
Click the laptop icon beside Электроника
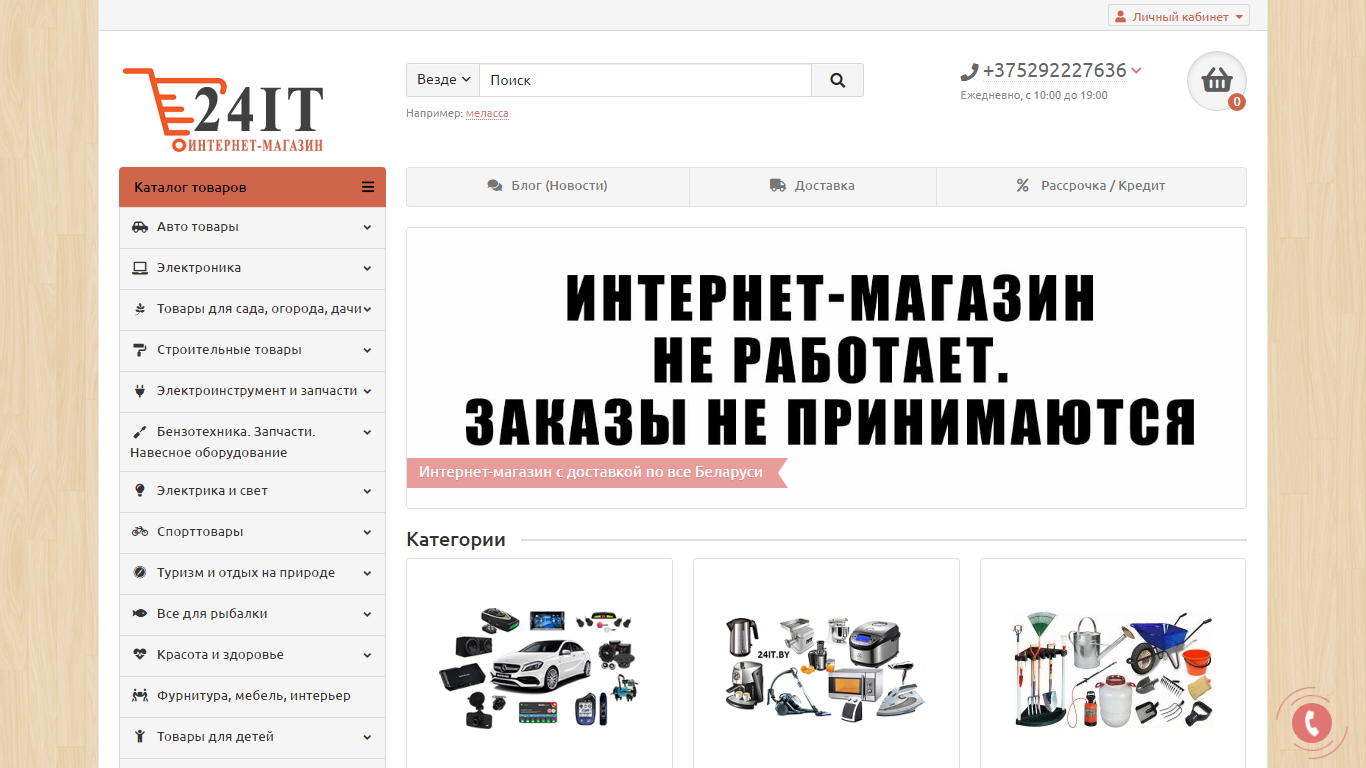pos(140,268)
